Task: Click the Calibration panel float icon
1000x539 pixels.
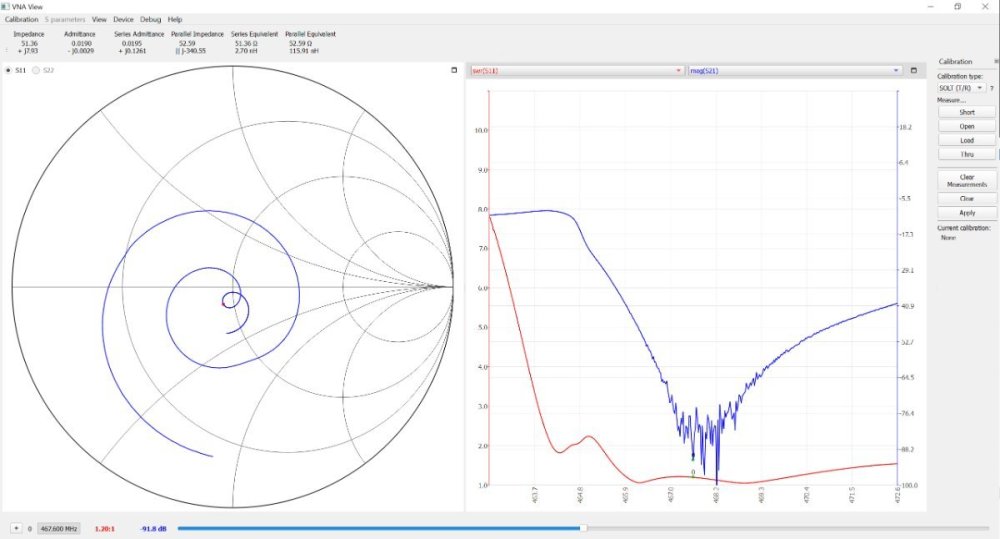Action: (995, 62)
